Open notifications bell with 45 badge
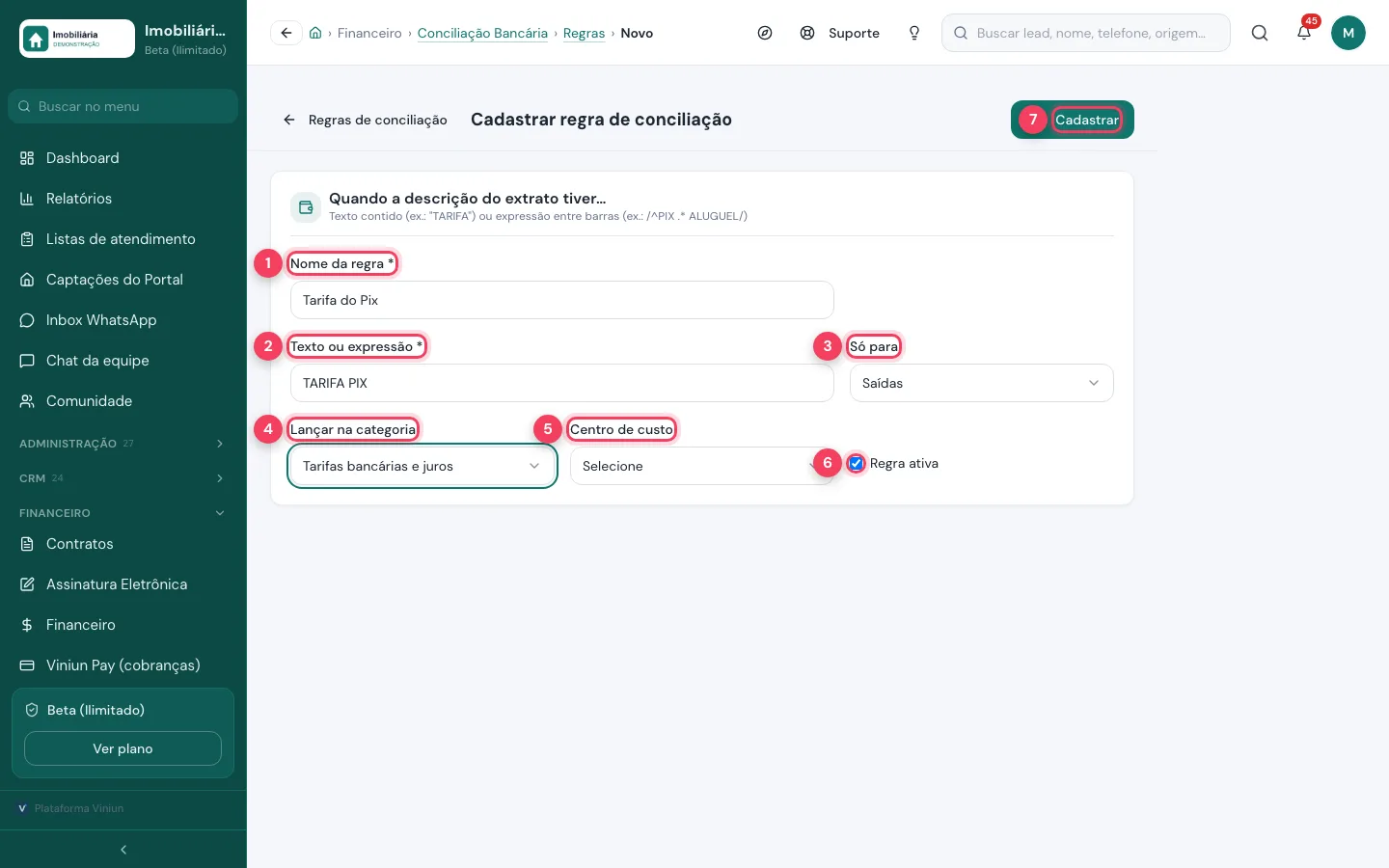Viewport: 1389px width, 868px height. tap(1304, 33)
